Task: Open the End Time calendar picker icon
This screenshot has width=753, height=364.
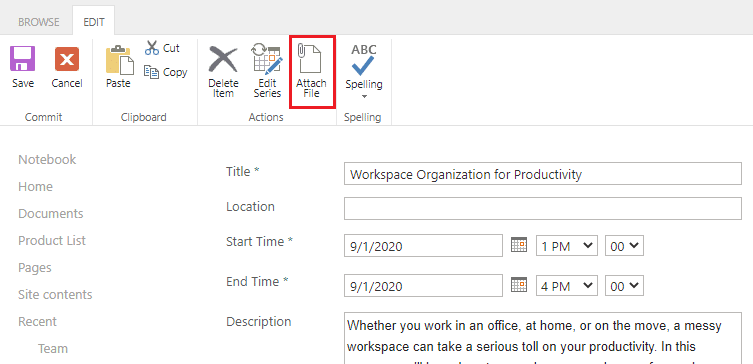Action: tap(519, 285)
